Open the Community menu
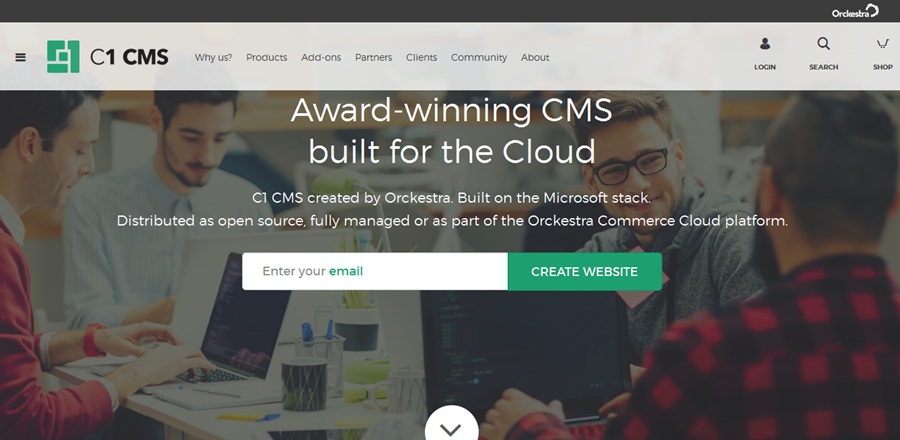The height and width of the screenshot is (440, 900). [479, 57]
